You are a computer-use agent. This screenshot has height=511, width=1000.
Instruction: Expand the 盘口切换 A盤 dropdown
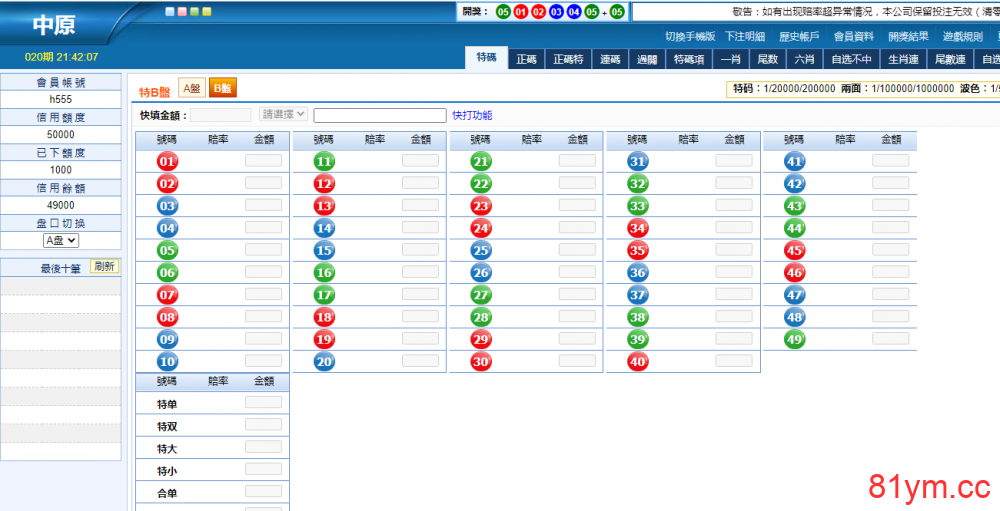(60, 240)
